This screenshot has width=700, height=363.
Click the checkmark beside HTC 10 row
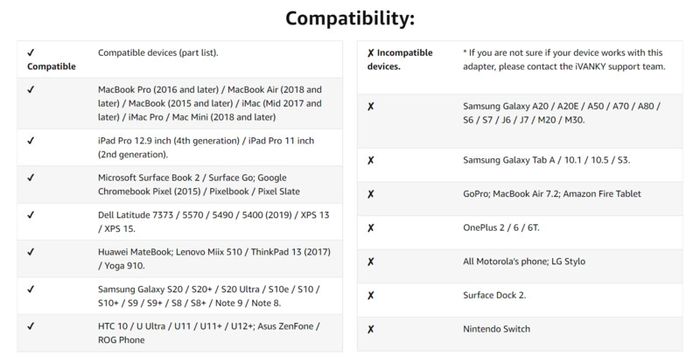[x=30, y=326]
